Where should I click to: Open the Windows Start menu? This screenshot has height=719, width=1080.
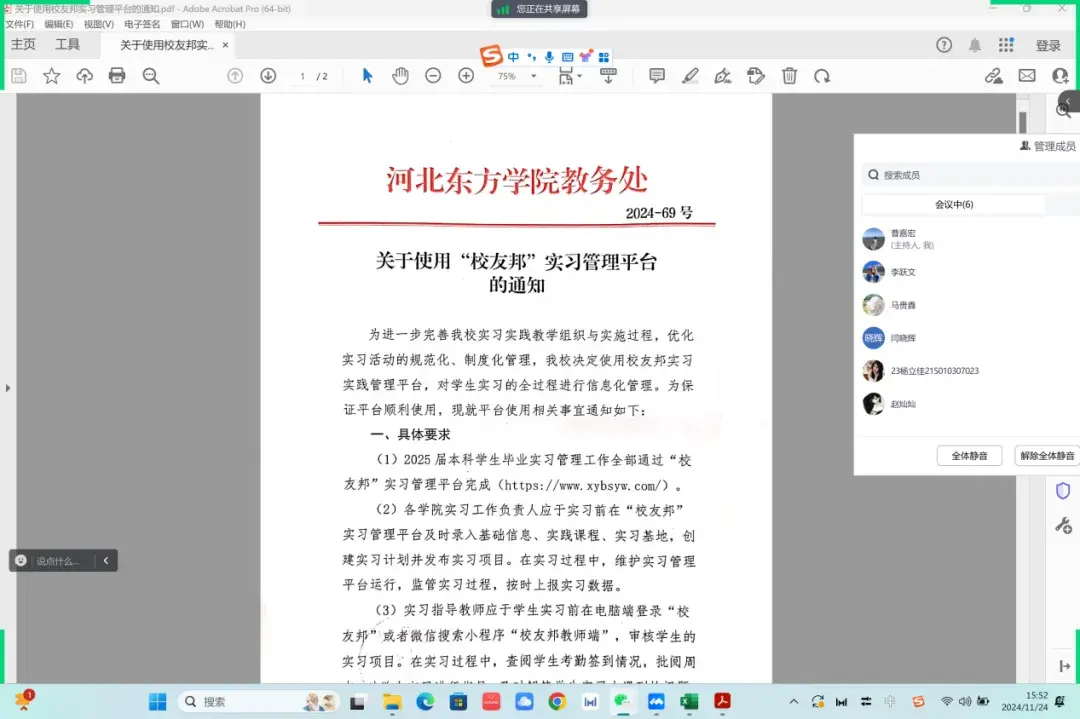158,702
